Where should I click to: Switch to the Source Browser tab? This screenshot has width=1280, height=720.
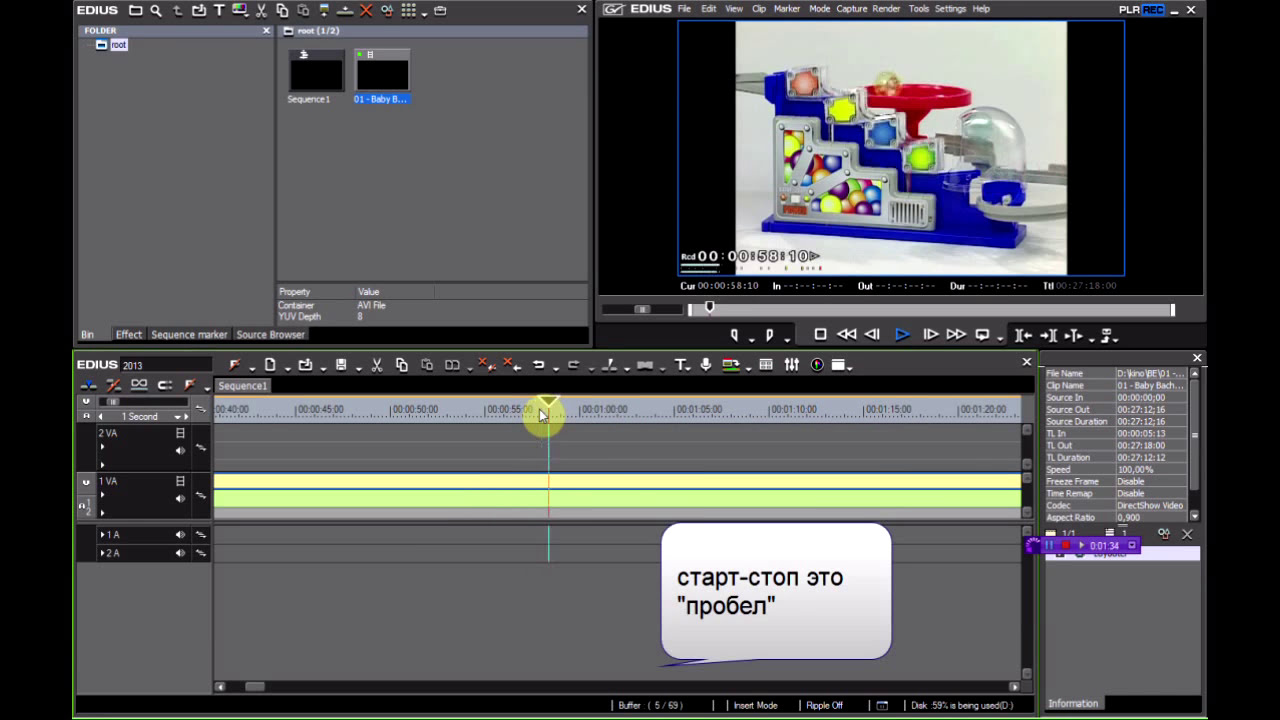270,335
